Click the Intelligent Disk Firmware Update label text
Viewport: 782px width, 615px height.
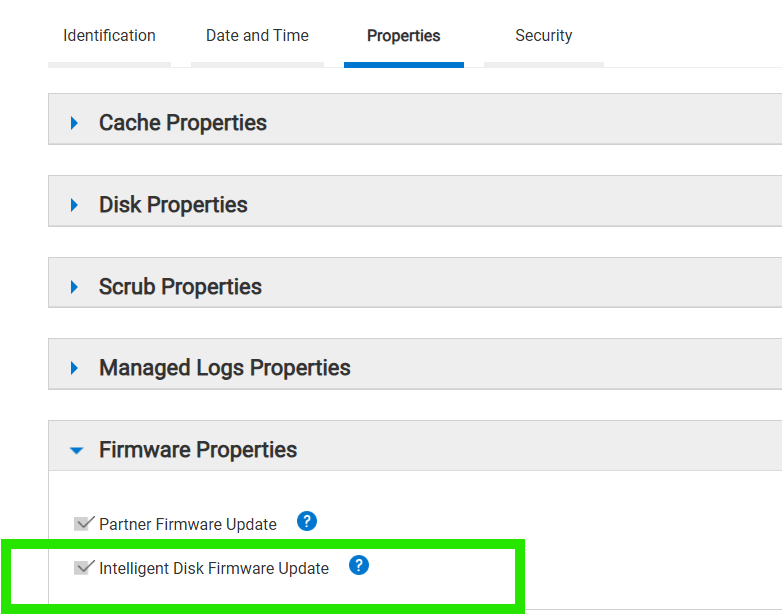pyautogui.click(x=214, y=568)
